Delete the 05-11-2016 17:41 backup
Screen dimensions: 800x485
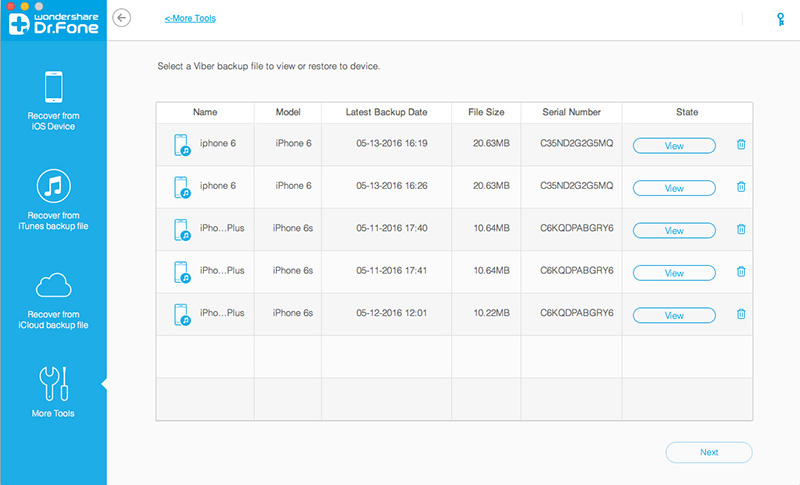(x=741, y=271)
